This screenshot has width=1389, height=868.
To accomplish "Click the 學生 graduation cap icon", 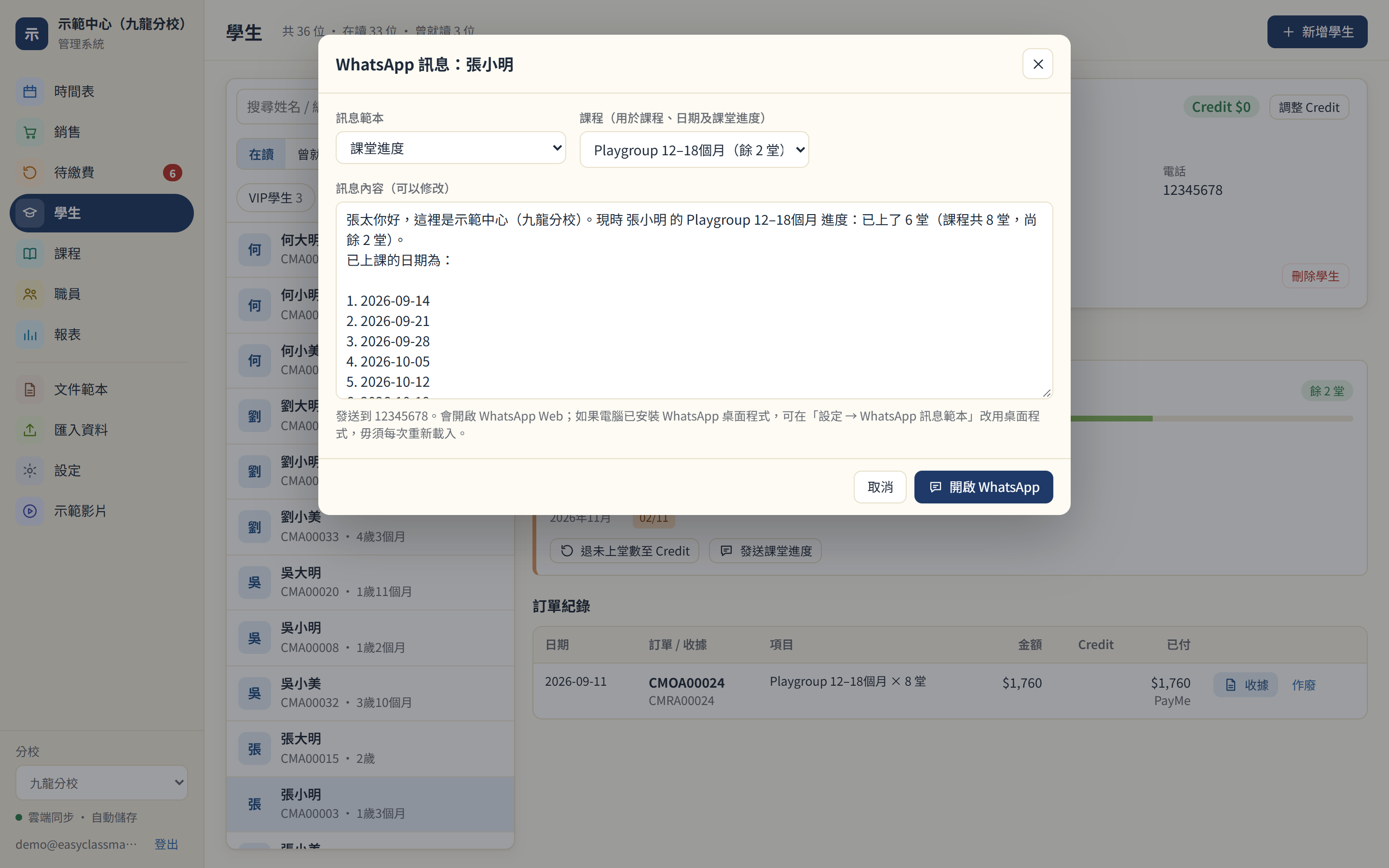I will click(30, 213).
